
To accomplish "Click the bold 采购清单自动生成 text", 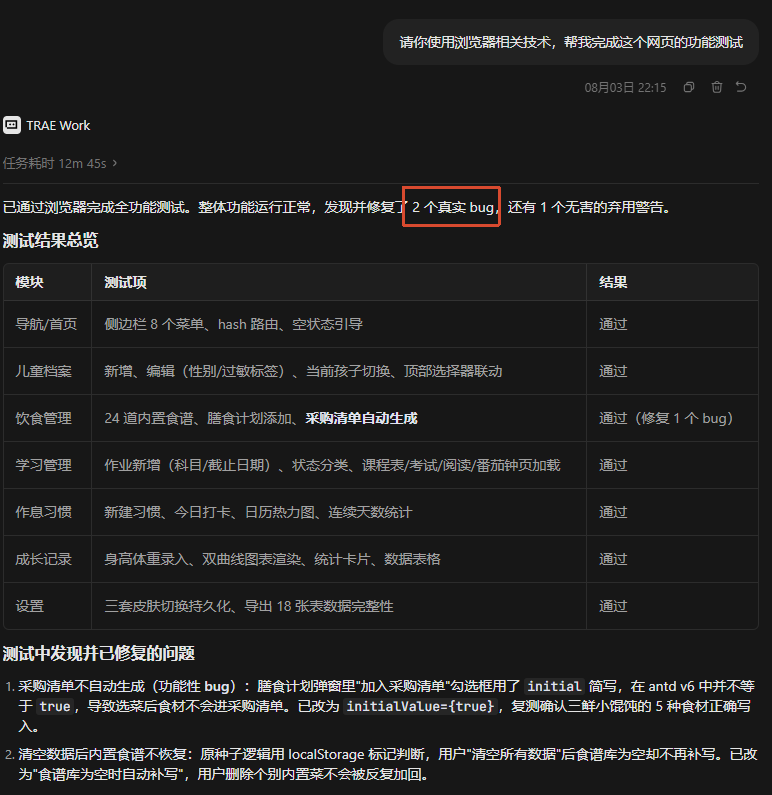I will coord(361,418).
